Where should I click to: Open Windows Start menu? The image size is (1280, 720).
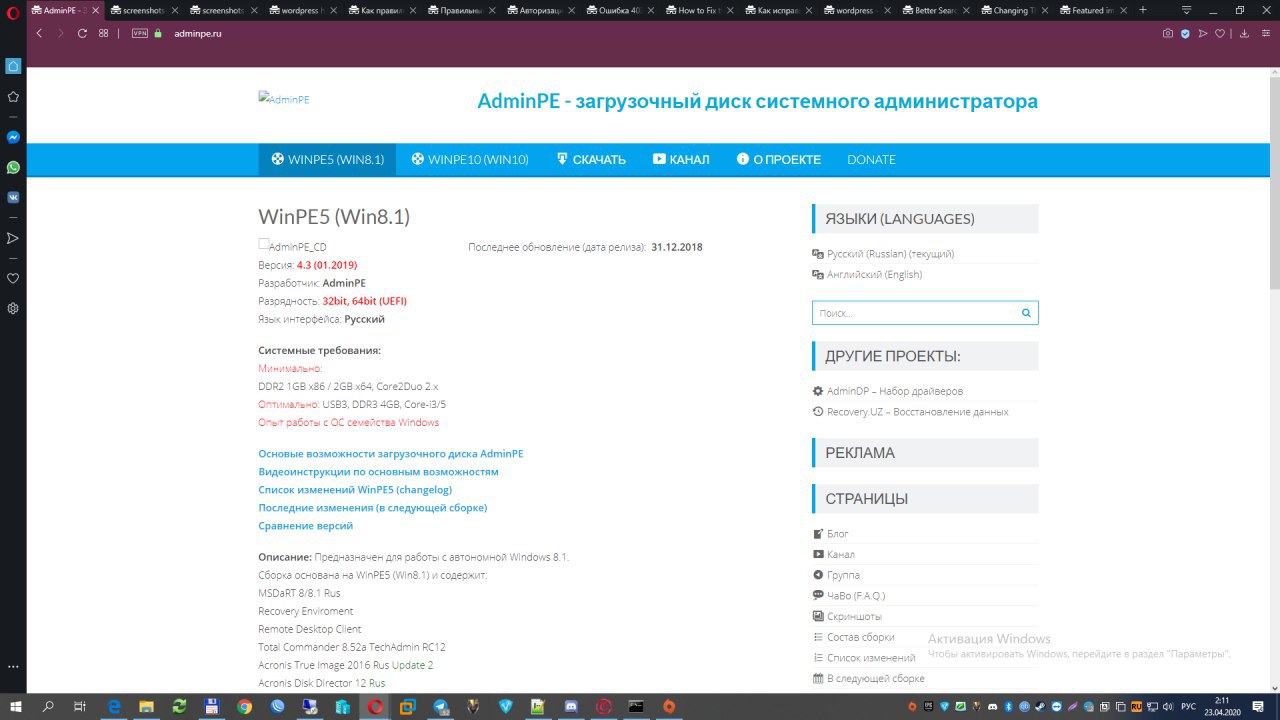[15, 706]
